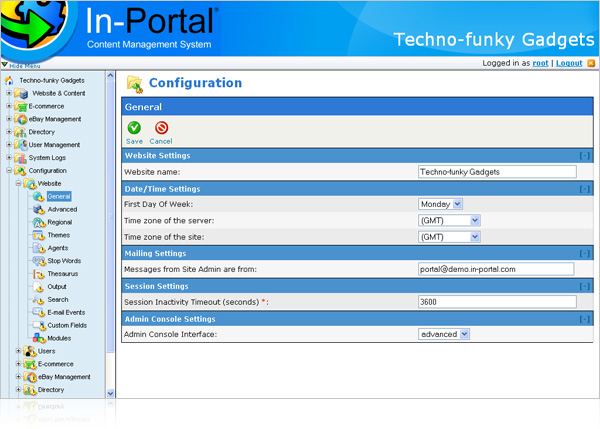Collapse the Admin Console Settings section
Viewport: 600px width, 429px height.
(584, 319)
